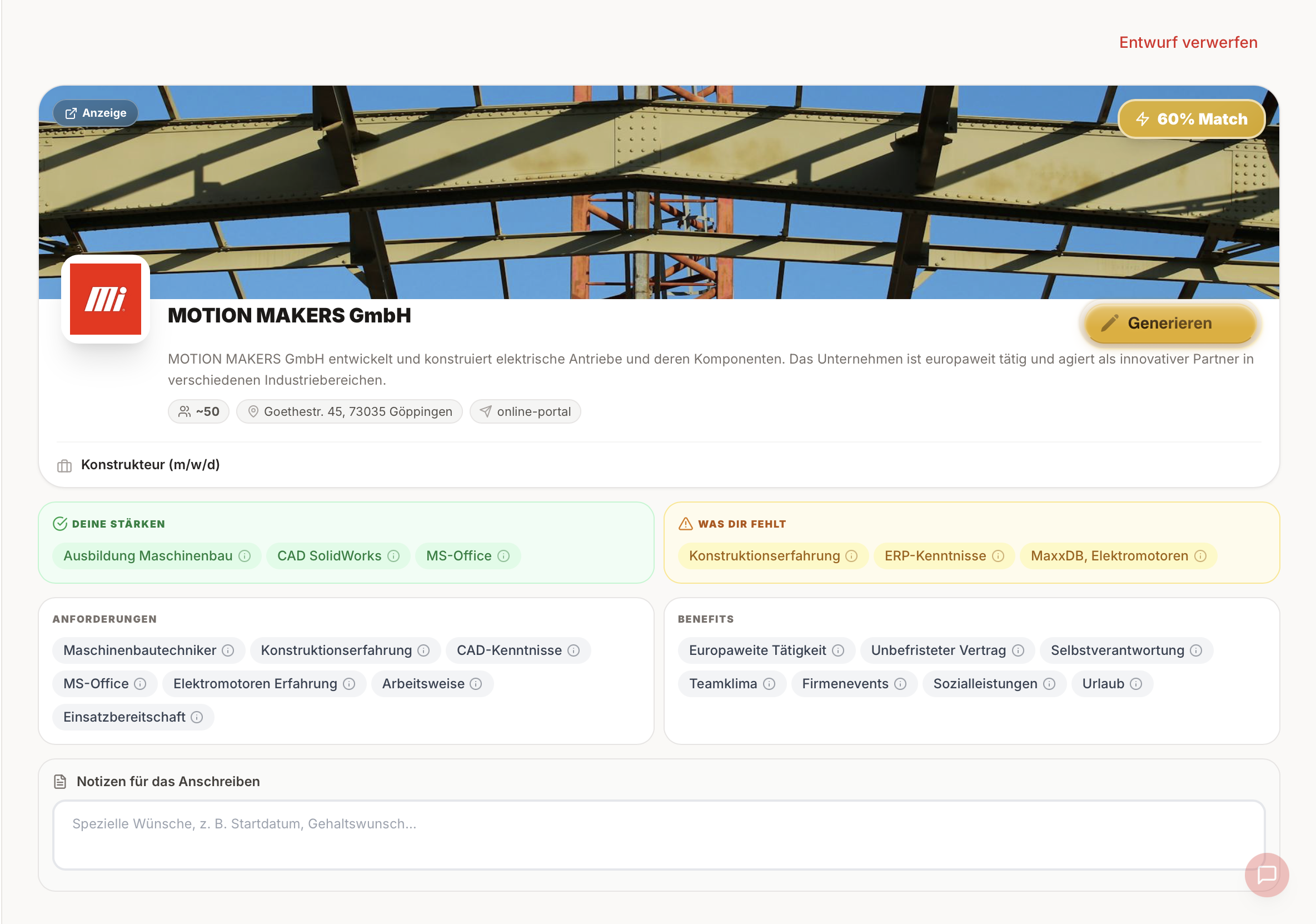Click the ERP-Kenntnisse tag text
Image resolution: width=1316 pixels, height=924 pixels.
(935, 555)
